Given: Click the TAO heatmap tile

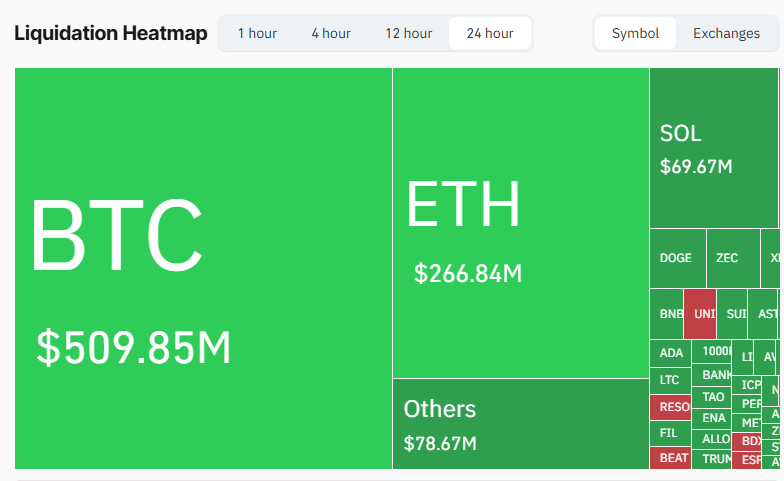Looking at the screenshot, I should click(x=713, y=397).
